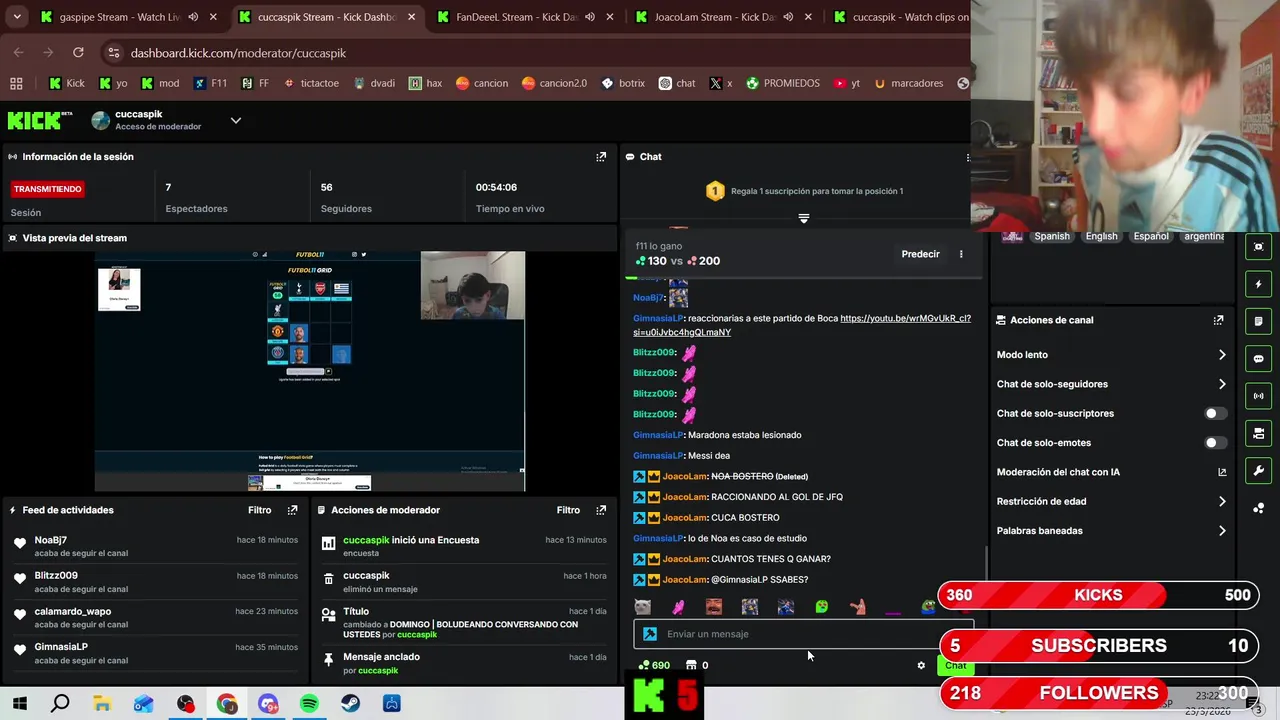Open the tictactoe bookmark
The image size is (1280, 720).
311,83
